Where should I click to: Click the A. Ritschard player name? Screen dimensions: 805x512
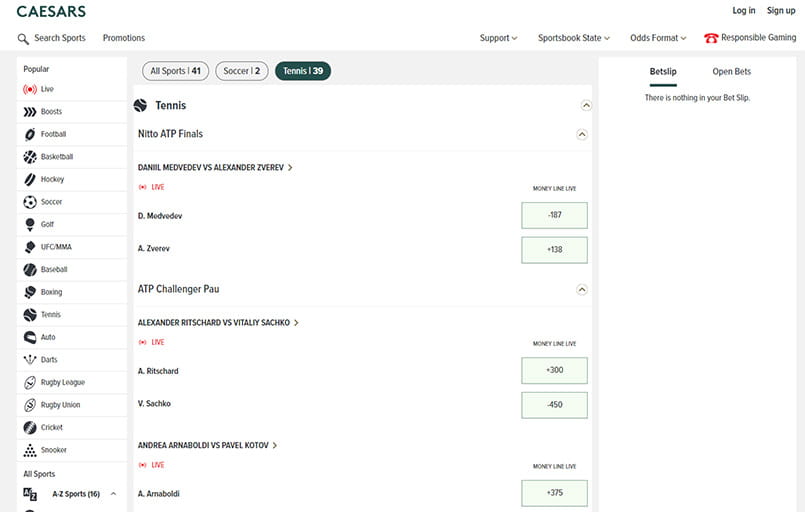tap(158, 371)
